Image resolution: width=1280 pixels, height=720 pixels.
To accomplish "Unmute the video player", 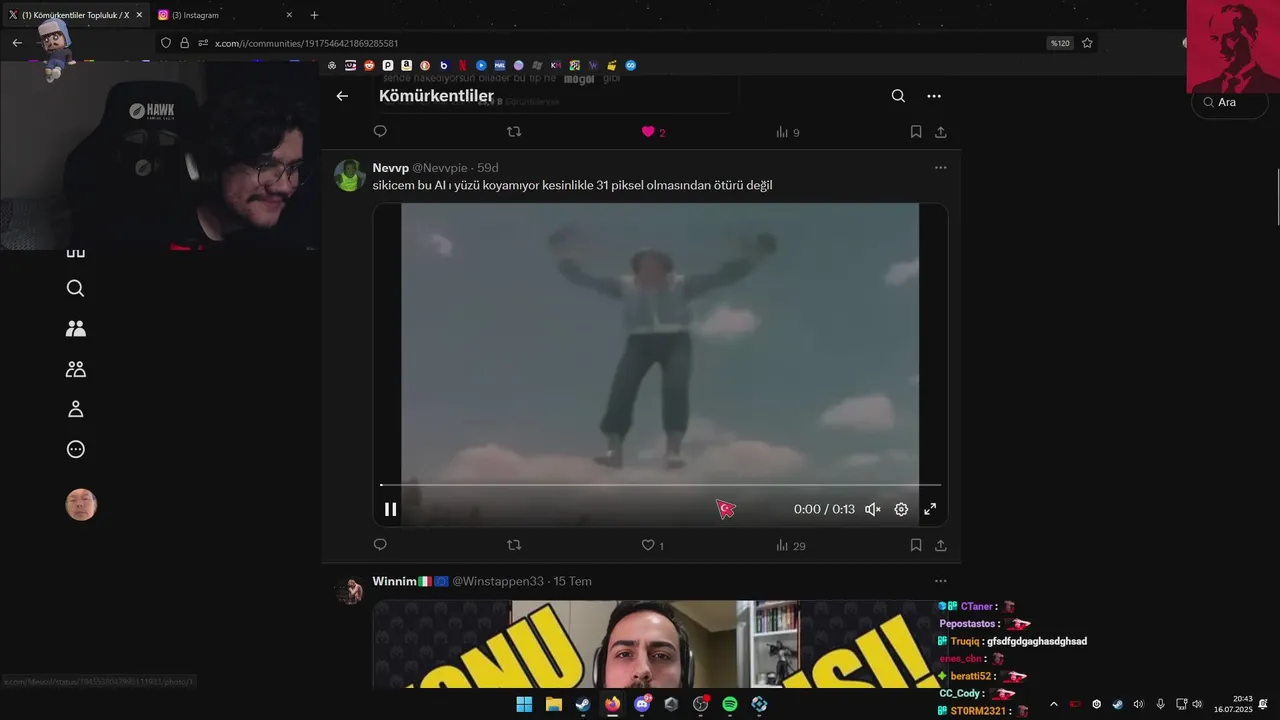I will tap(872, 509).
